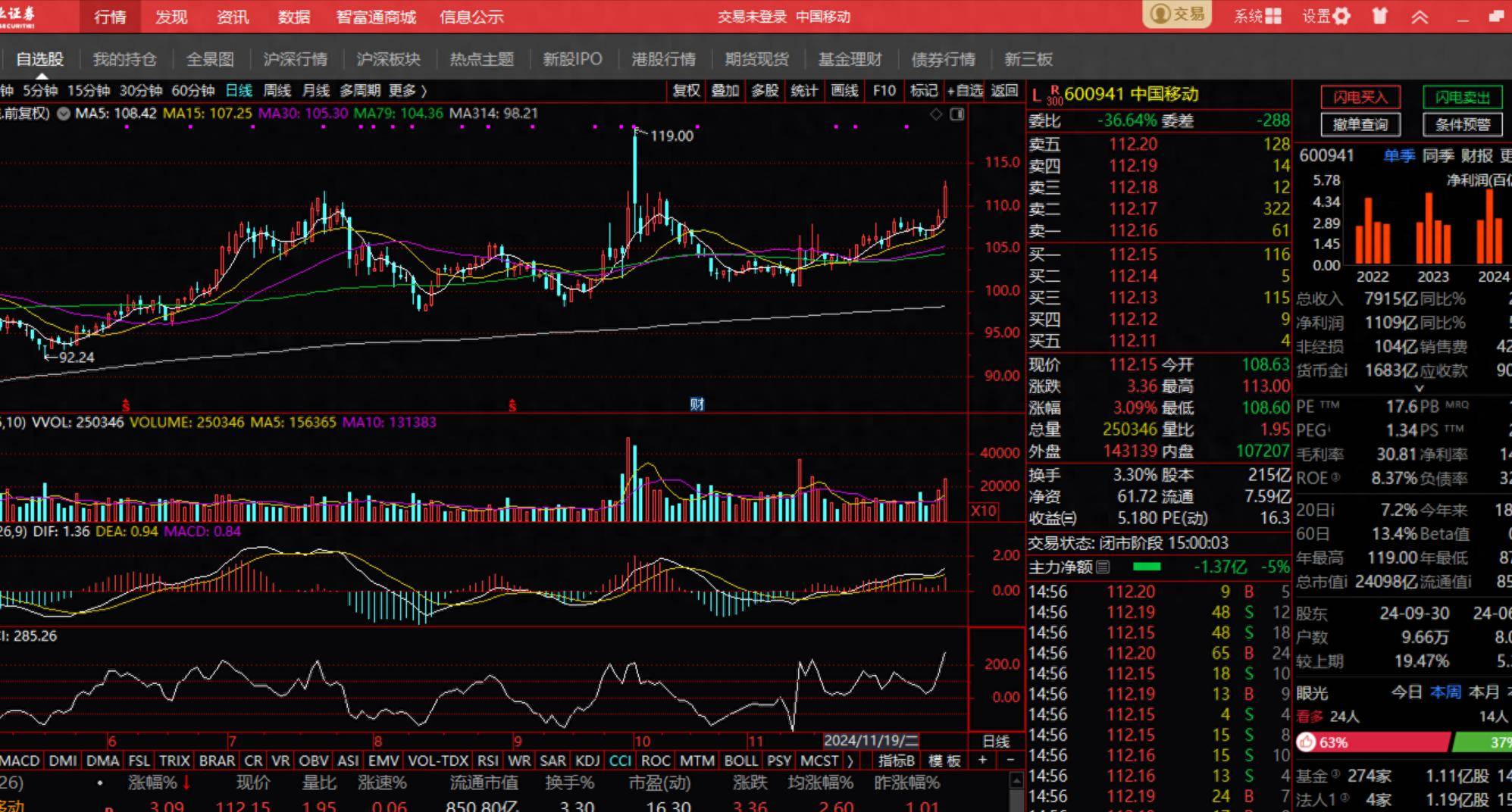This screenshot has height=812, width=1512.
Task: Click 复权 adjustment button
Action: [686, 91]
